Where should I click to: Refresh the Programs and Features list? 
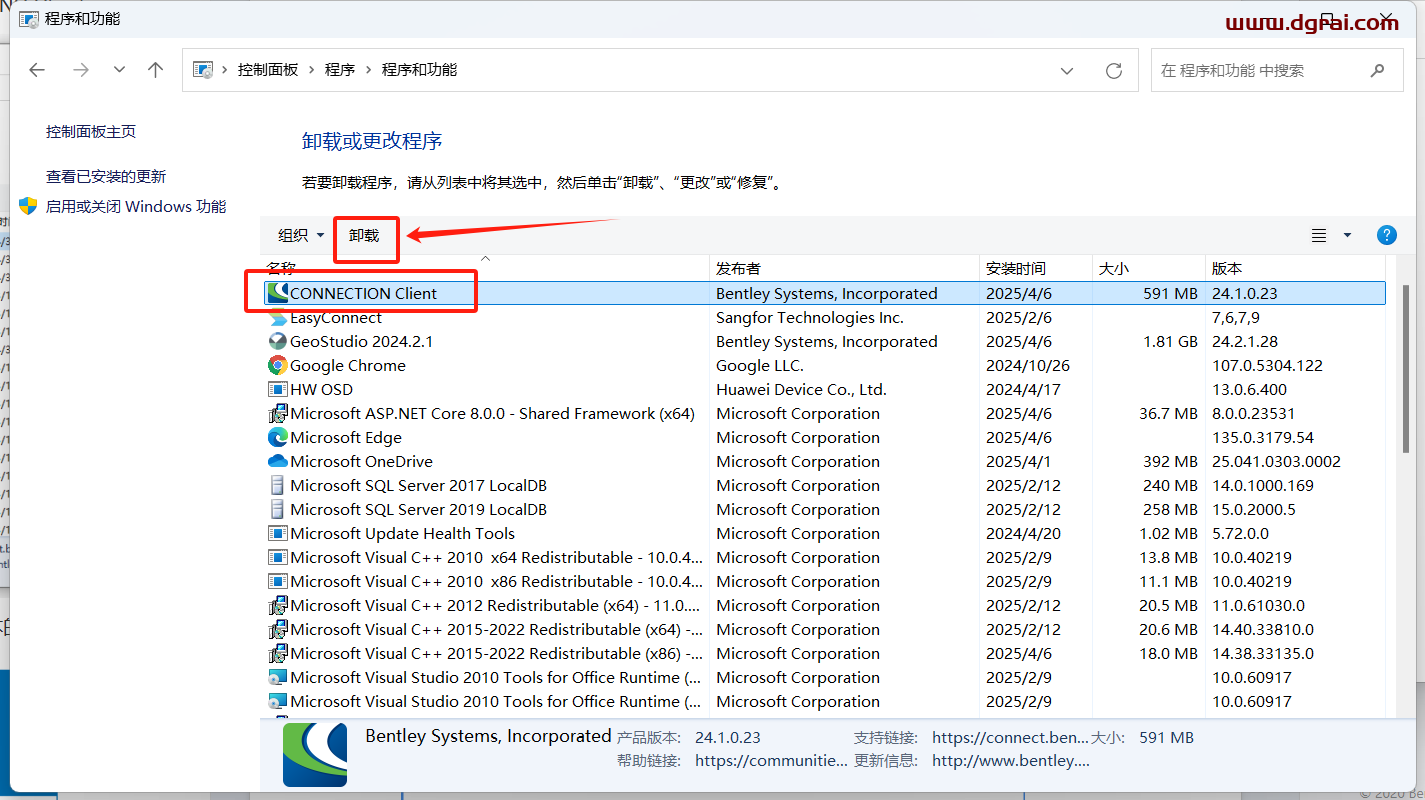click(1114, 71)
